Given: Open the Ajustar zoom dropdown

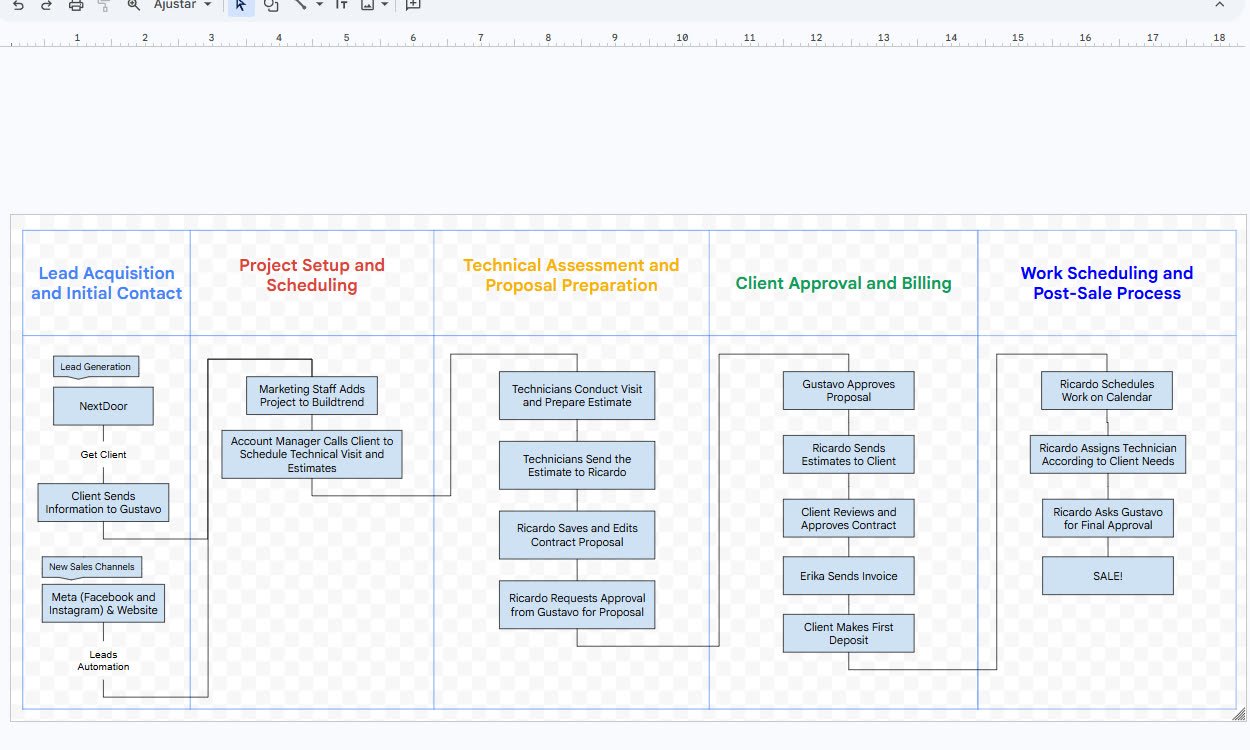Looking at the screenshot, I should pyautogui.click(x=182, y=5).
